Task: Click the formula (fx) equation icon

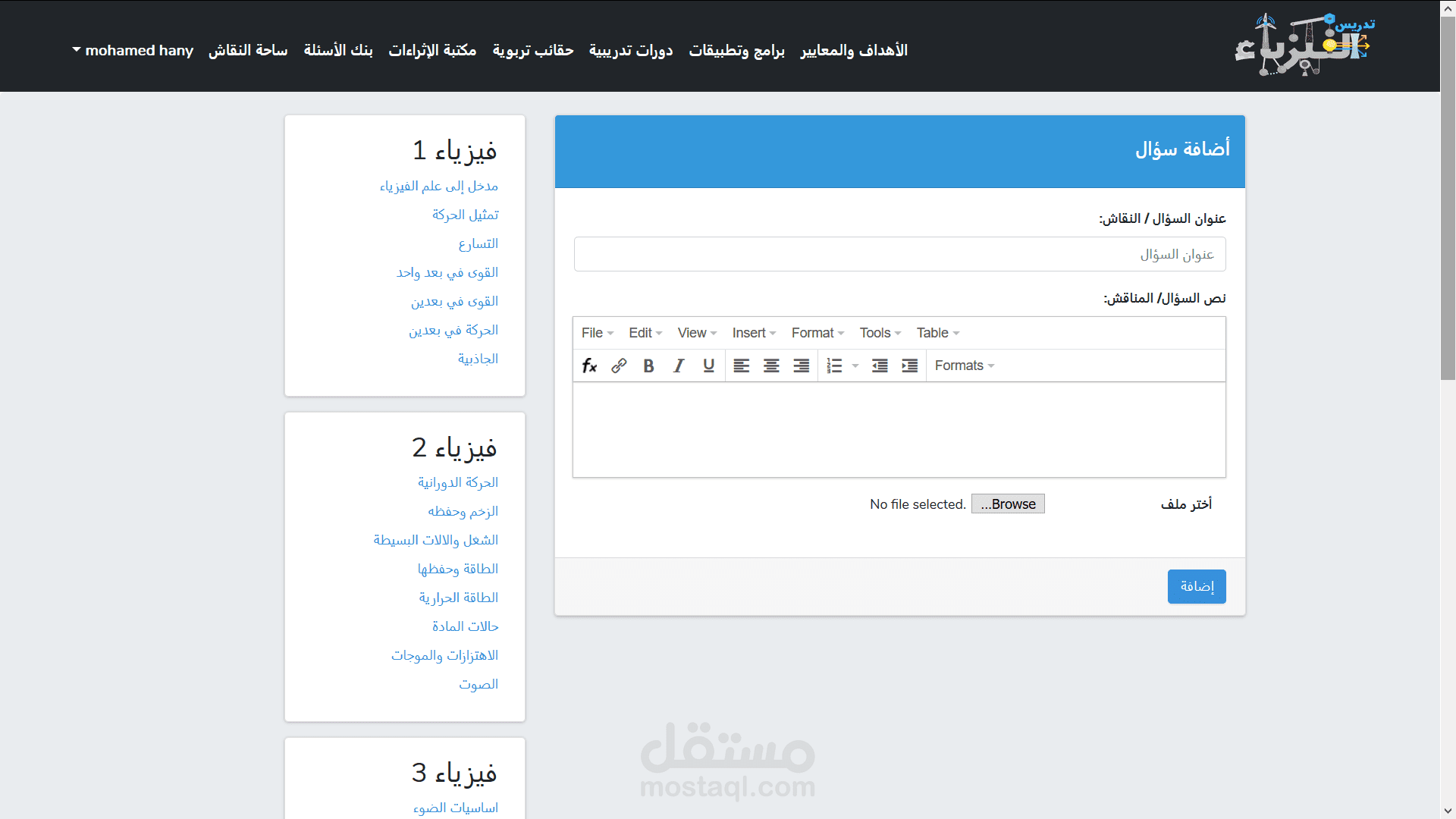Action: tap(589, 366)
